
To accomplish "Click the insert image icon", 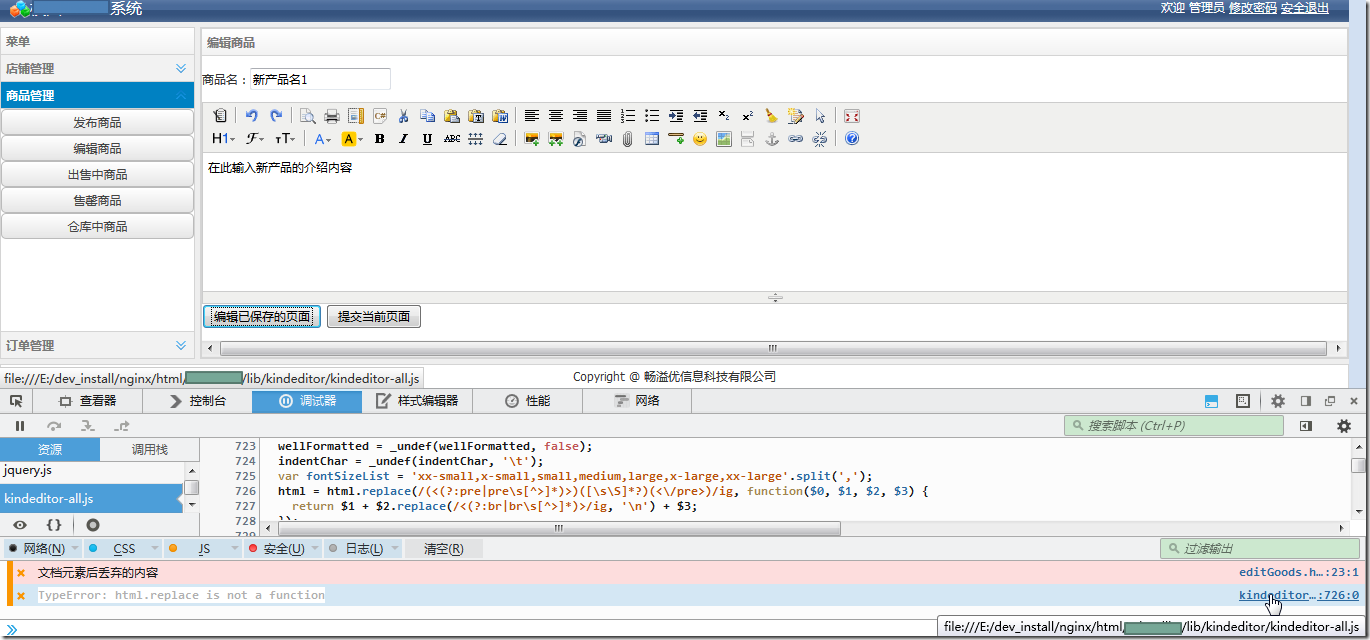I will [532, 139].
